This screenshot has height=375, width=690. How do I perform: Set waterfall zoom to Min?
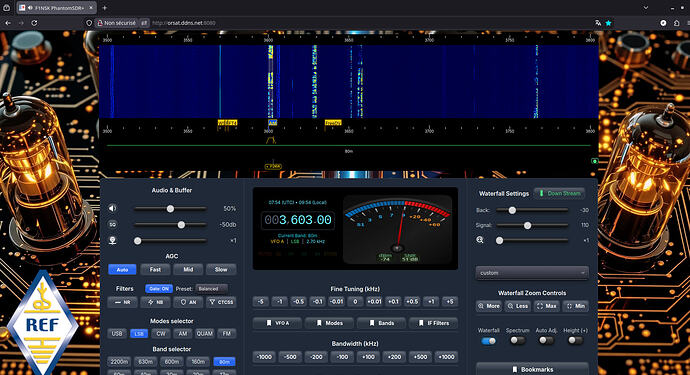[576, 306]
